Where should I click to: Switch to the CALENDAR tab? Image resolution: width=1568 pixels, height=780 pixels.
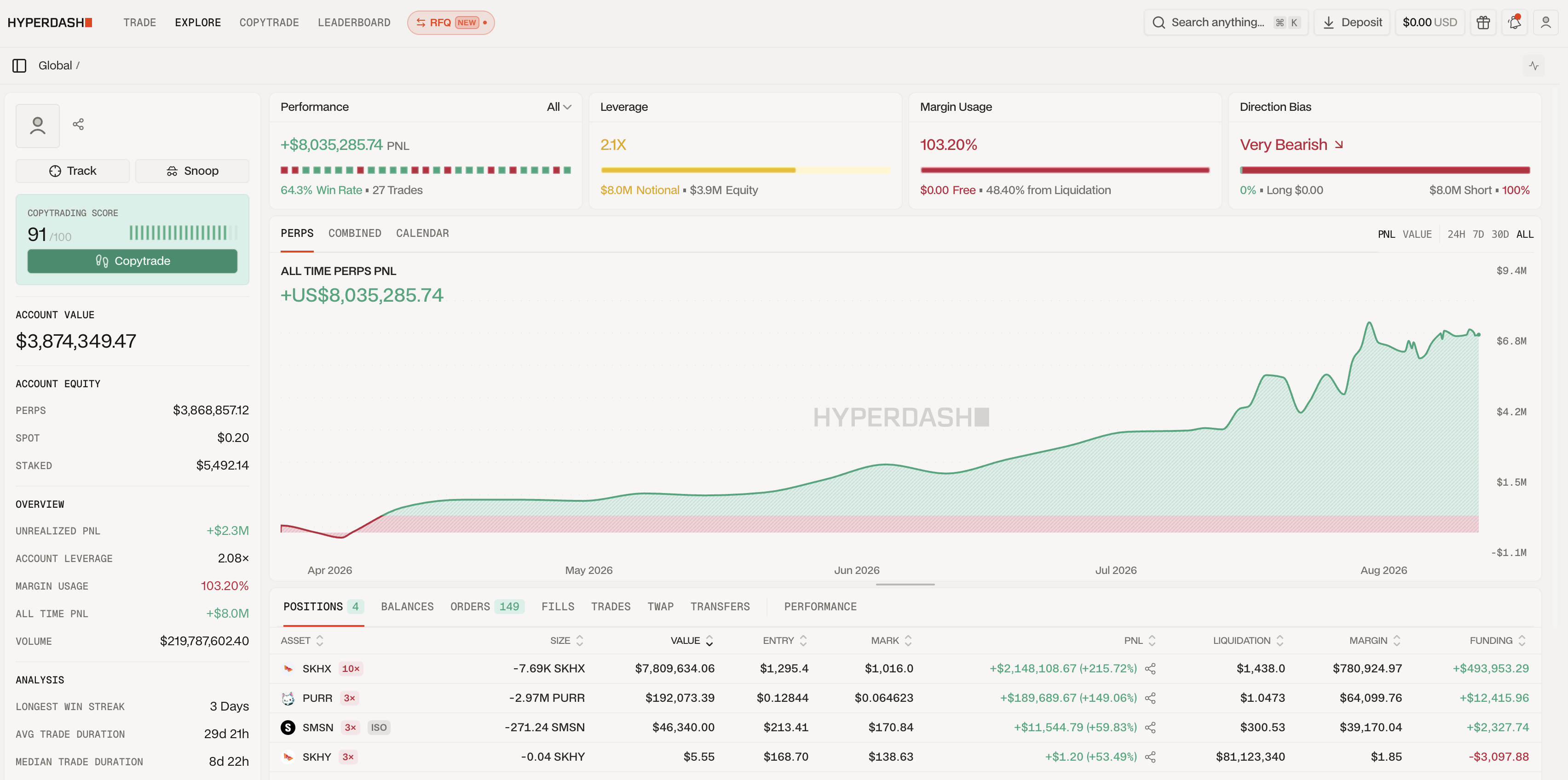coord(422,234)
